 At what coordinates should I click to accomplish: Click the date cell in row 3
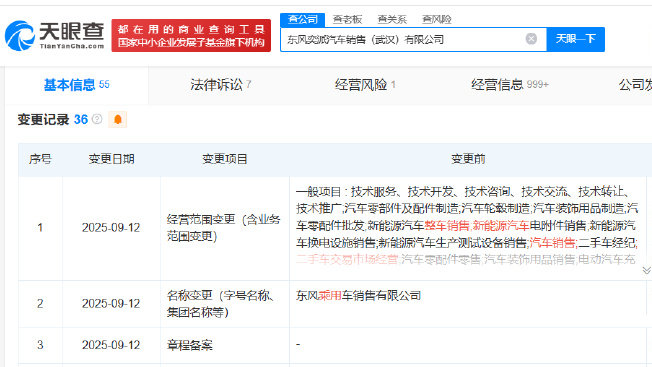pyautogui.click(x=111, y=345)
